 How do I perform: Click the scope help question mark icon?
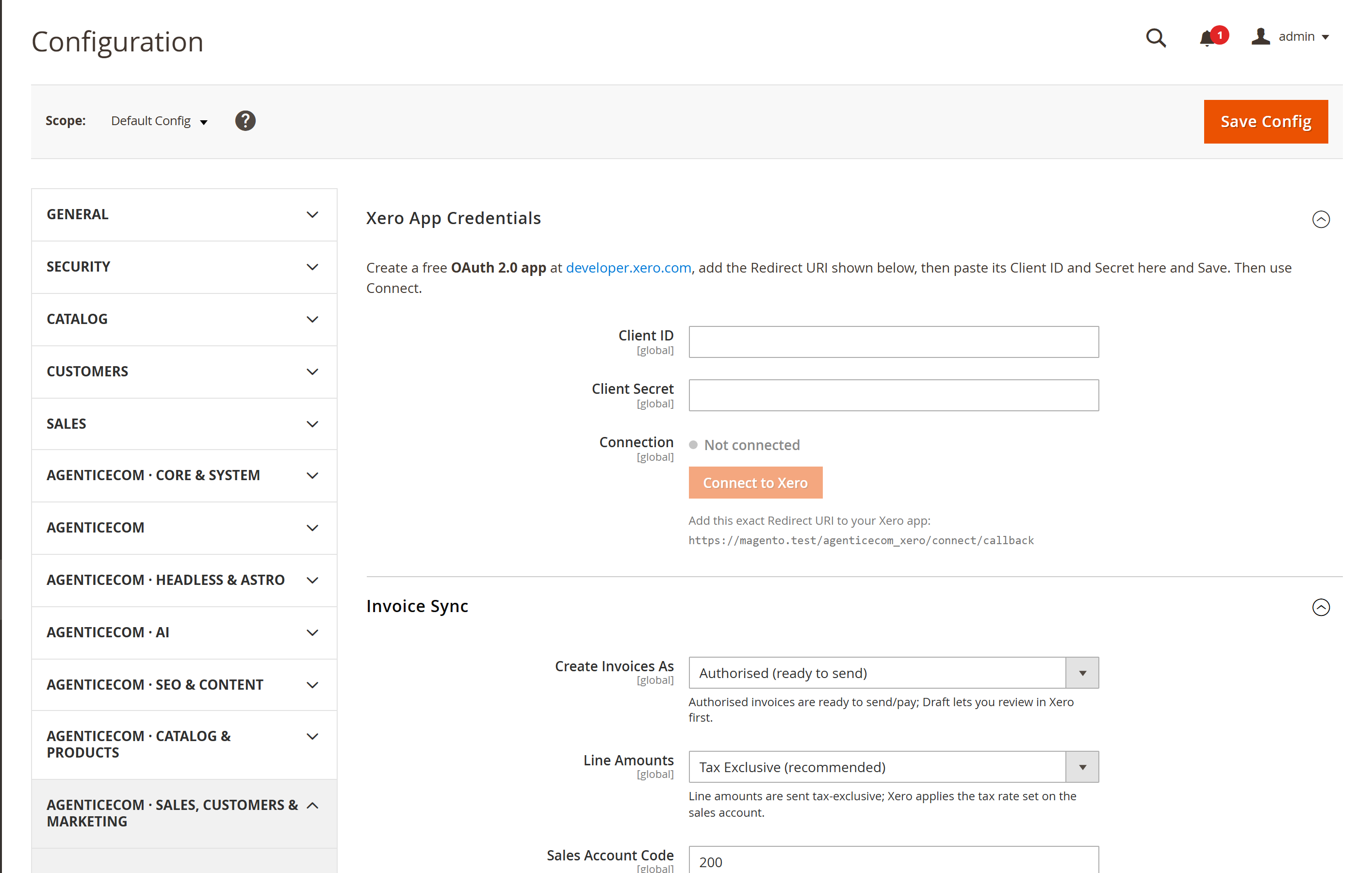[245, 121]
